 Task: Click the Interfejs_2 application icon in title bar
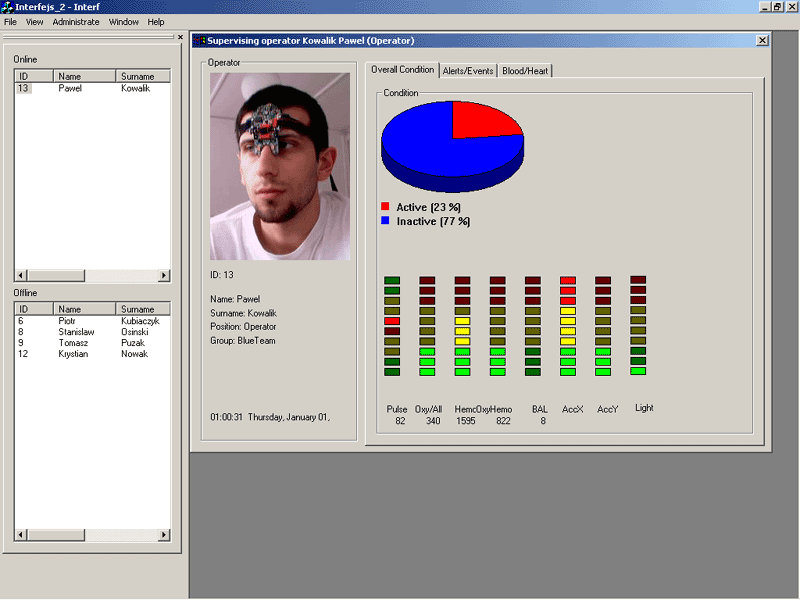(7, 7)
